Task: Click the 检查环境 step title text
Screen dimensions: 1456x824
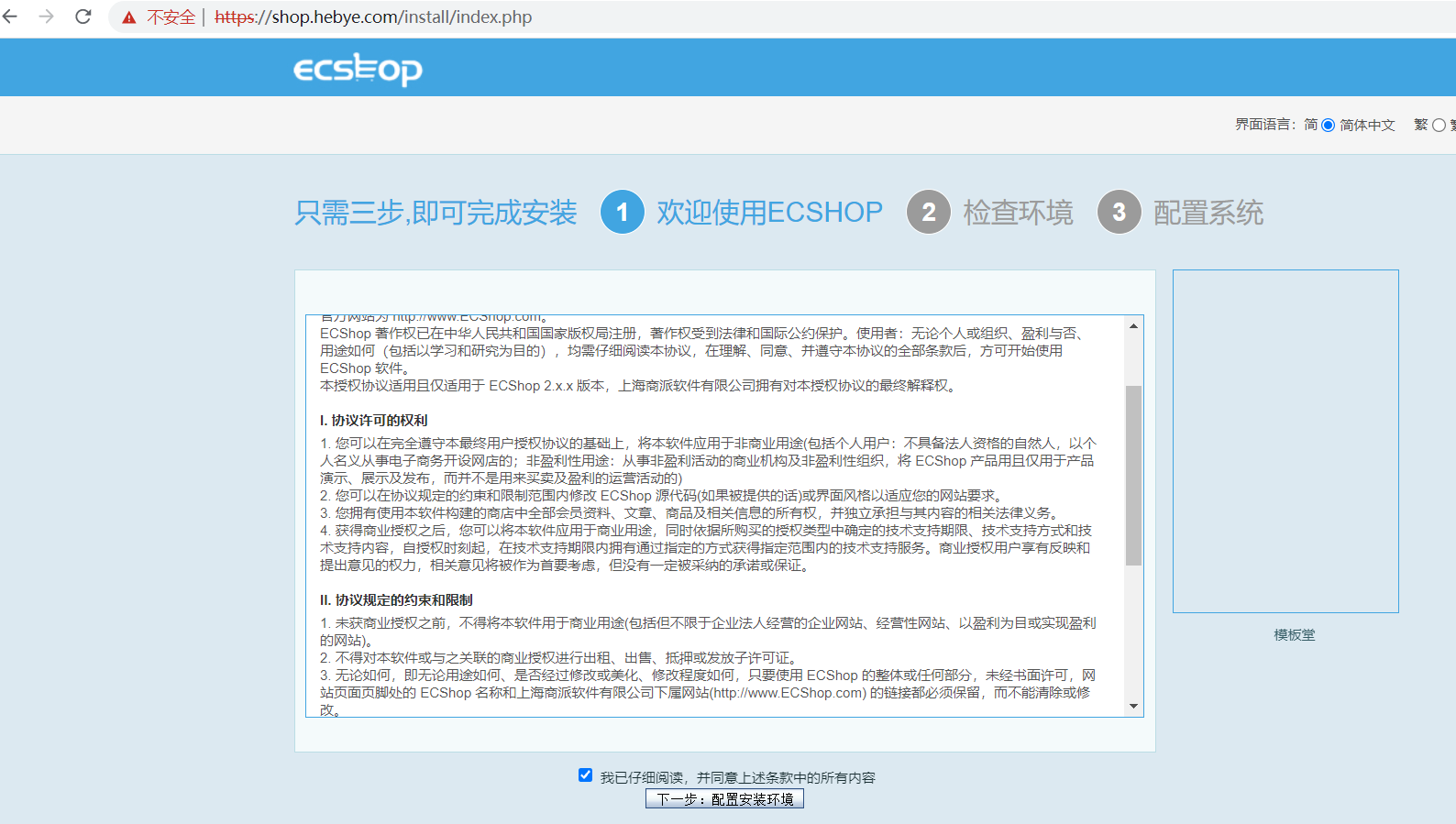Action: click(x=1018, y=213)
